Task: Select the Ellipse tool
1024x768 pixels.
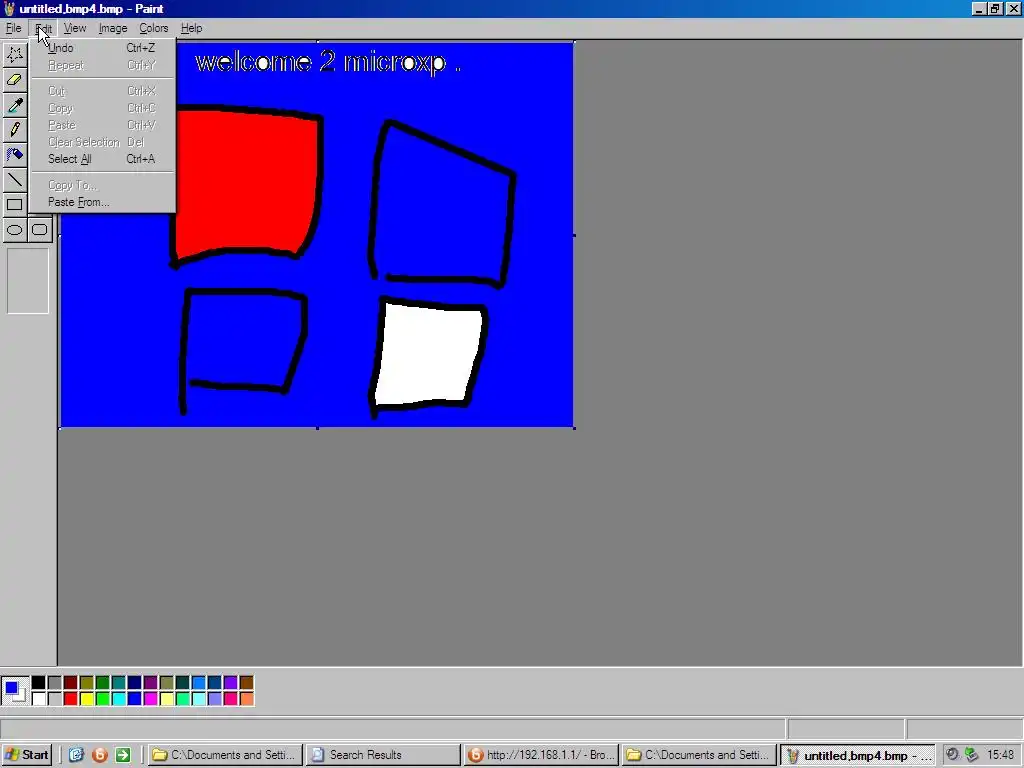Action: (x=14, y=230)
